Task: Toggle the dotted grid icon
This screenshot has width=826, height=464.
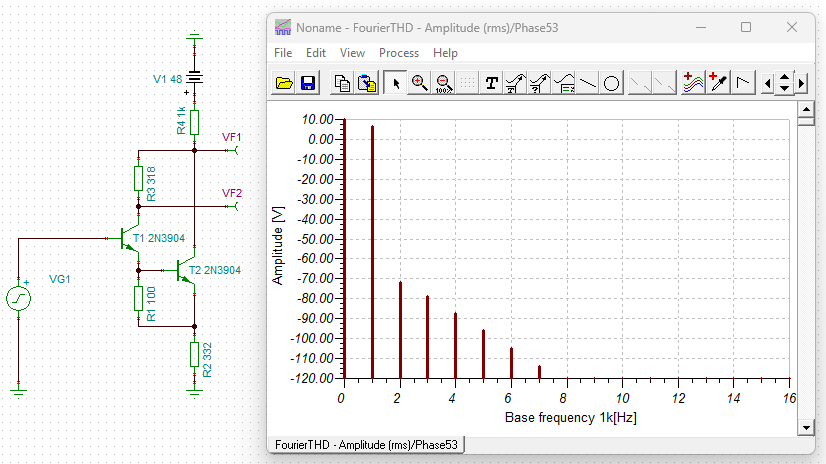Action: click(x=467, y=83)
